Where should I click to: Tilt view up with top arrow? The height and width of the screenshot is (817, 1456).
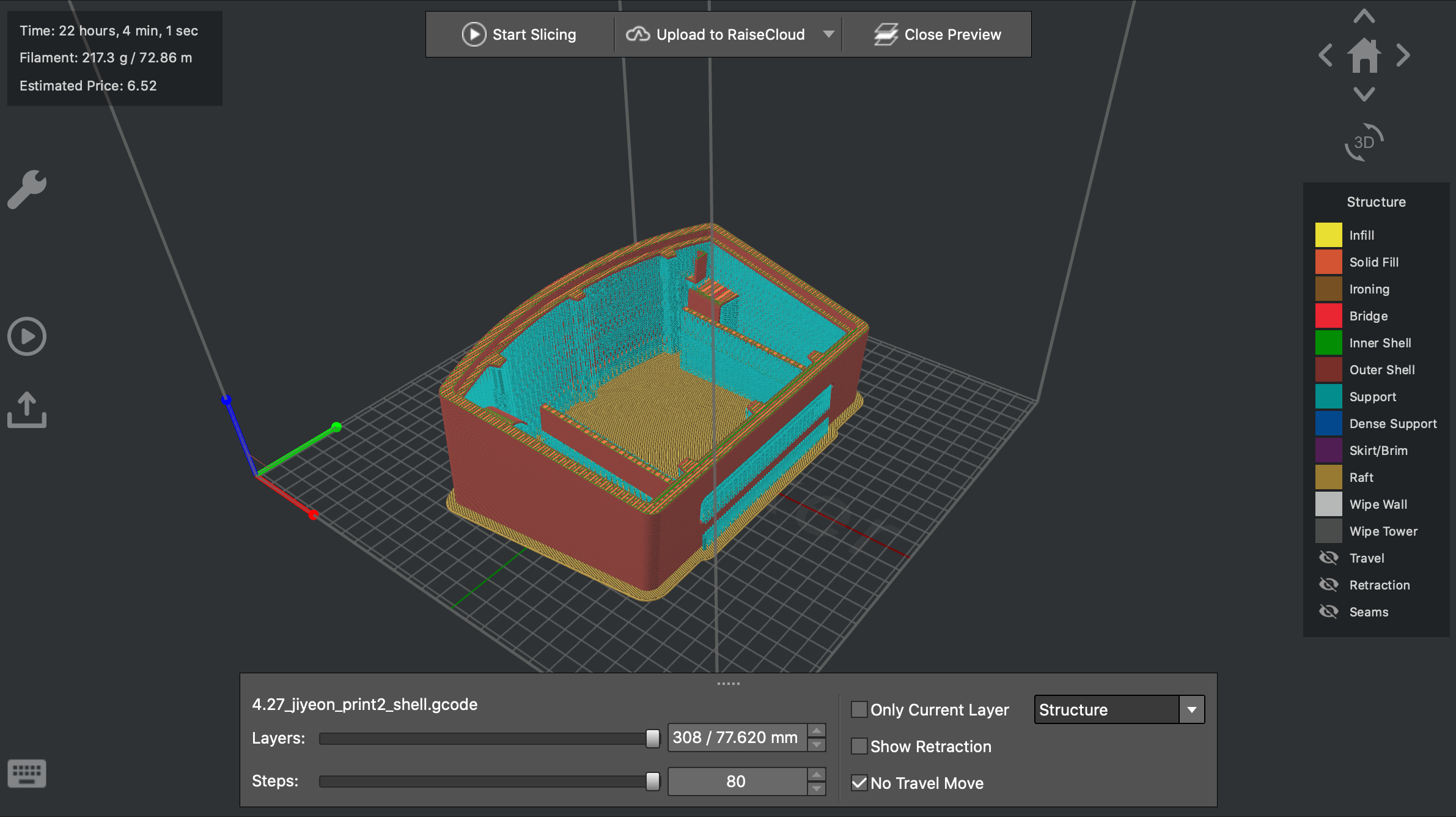click(1364, 17)
